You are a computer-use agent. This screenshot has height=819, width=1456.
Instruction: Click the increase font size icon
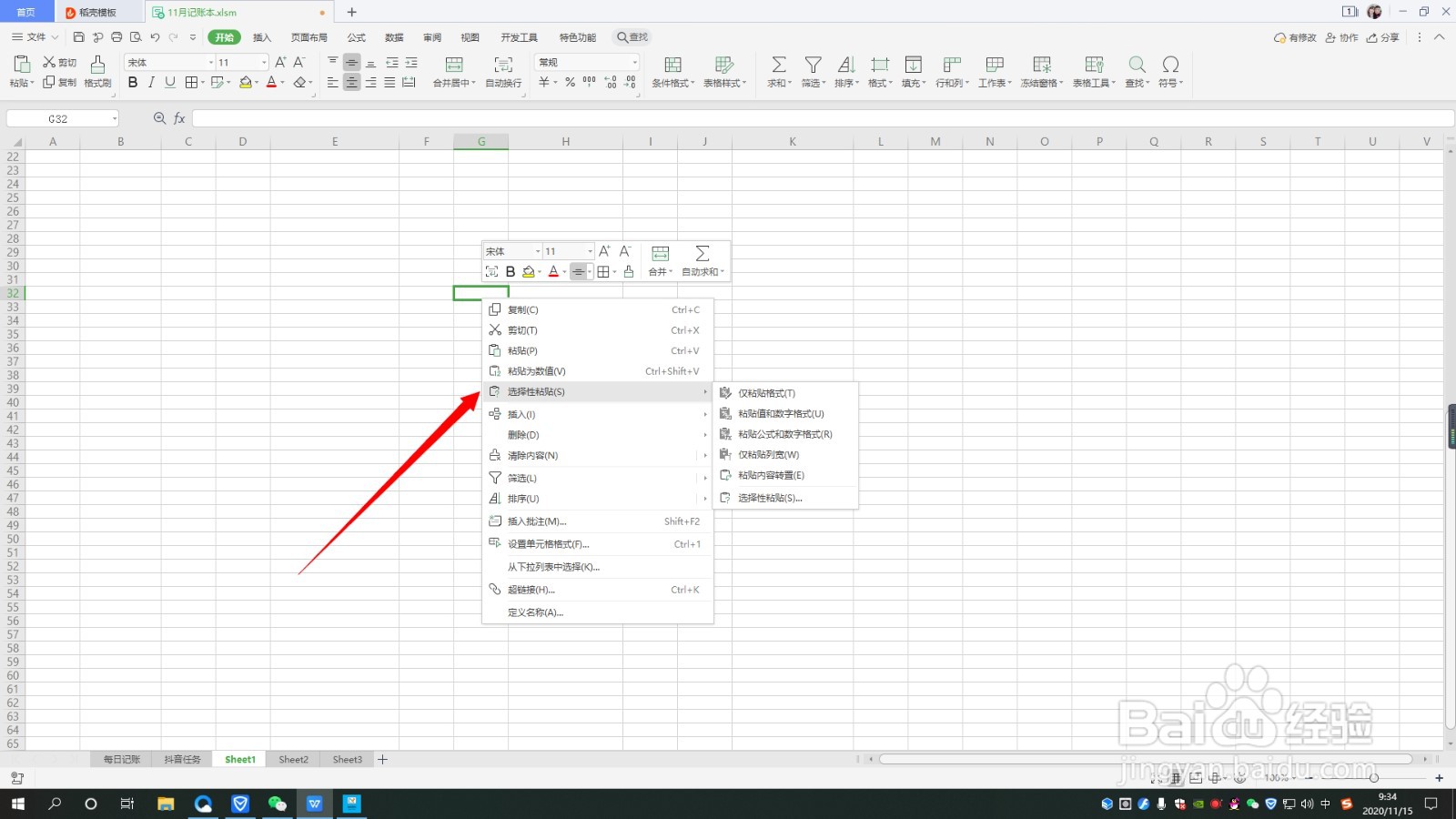click(280, 62)
